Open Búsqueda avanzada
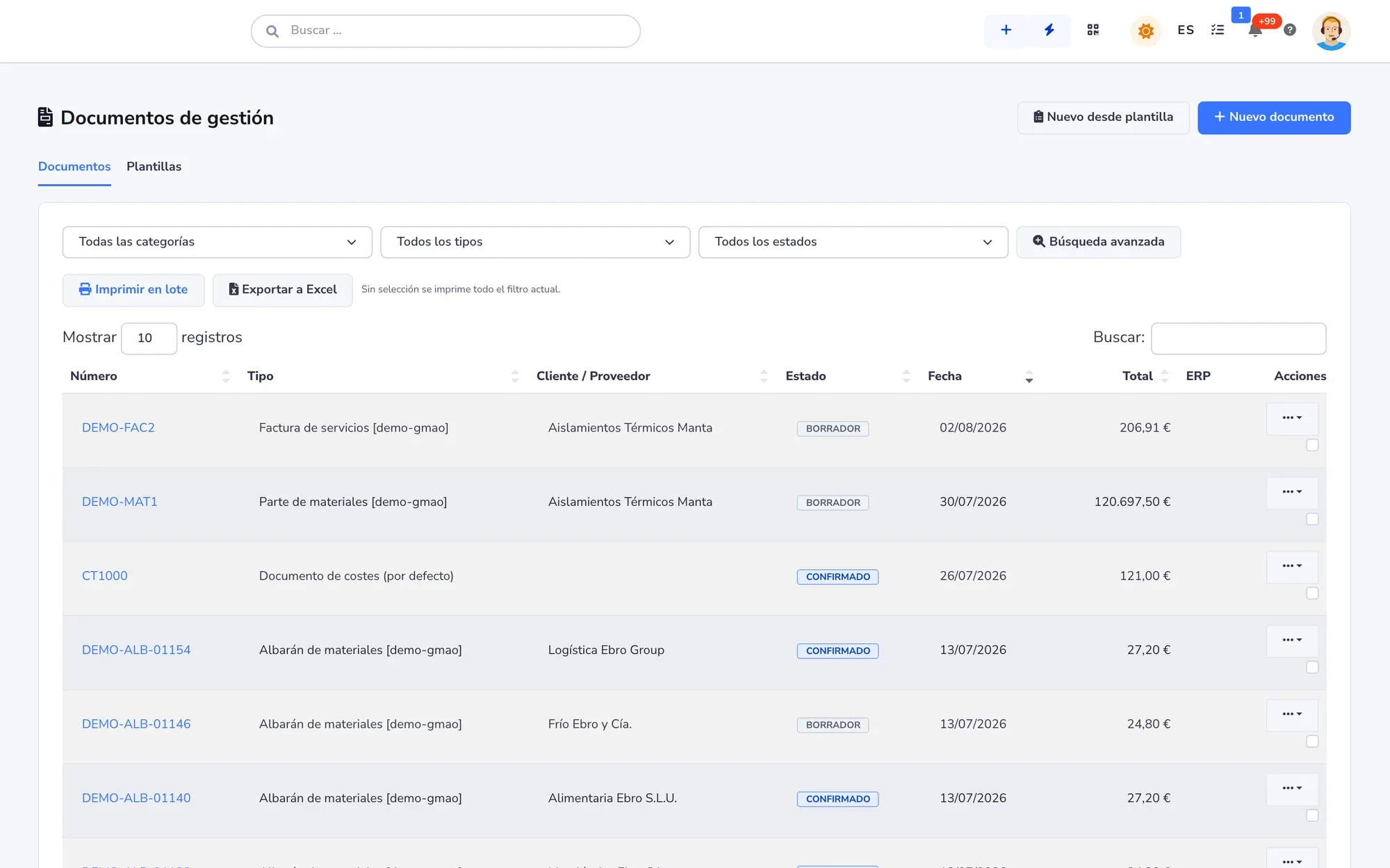The width and height of the screenshot is (1390, 868). (1098, 242)
